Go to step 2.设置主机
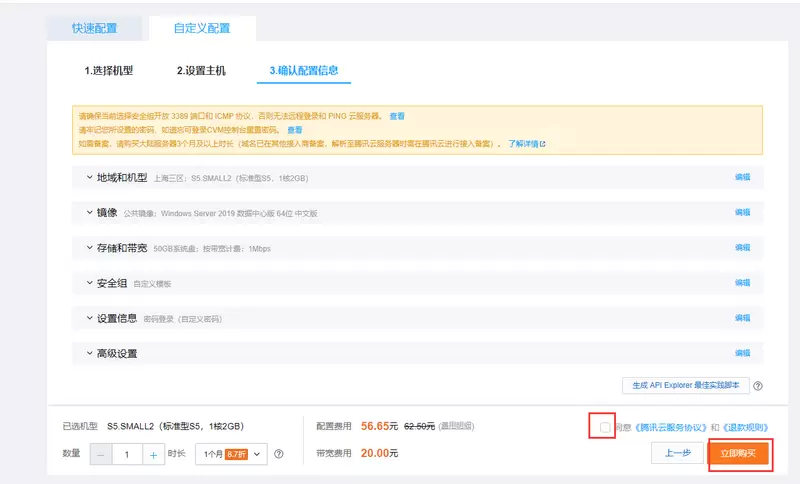Viewport: 800px width, 484px height. (201, 70)
